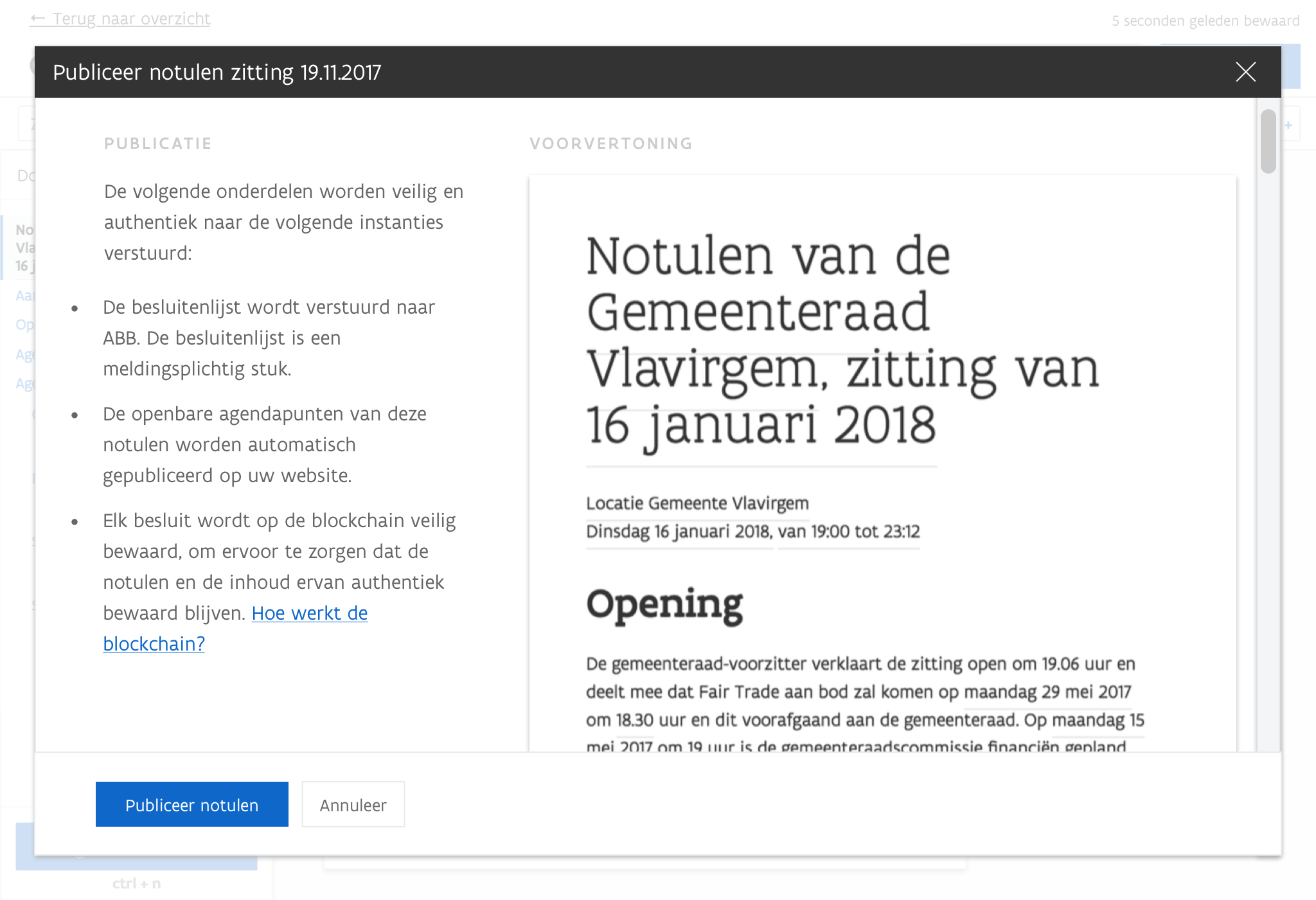Click the '5 seconden geleden bewaard' status

(1205, 21)
